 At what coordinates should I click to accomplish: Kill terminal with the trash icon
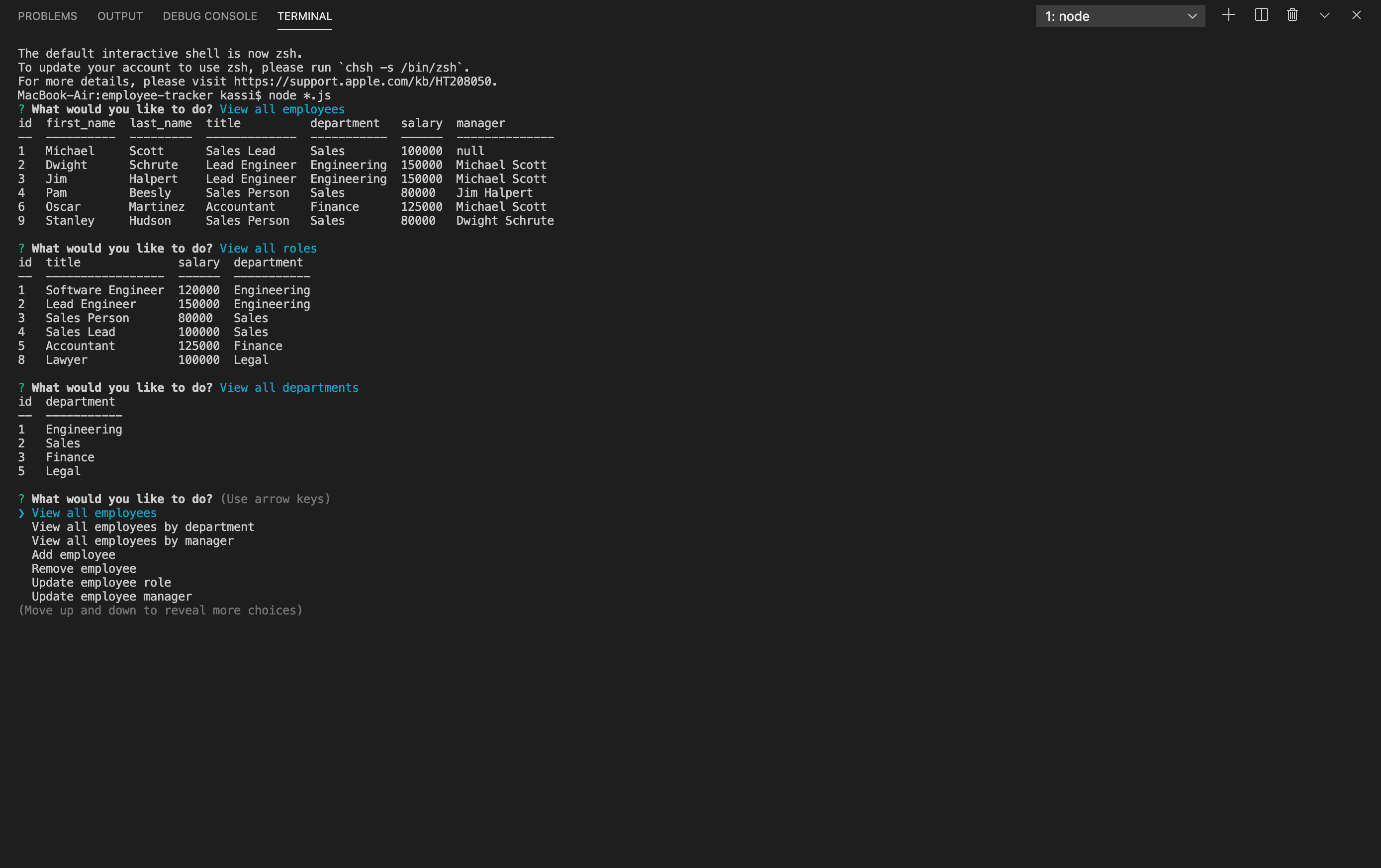(x=1292, y=15)
